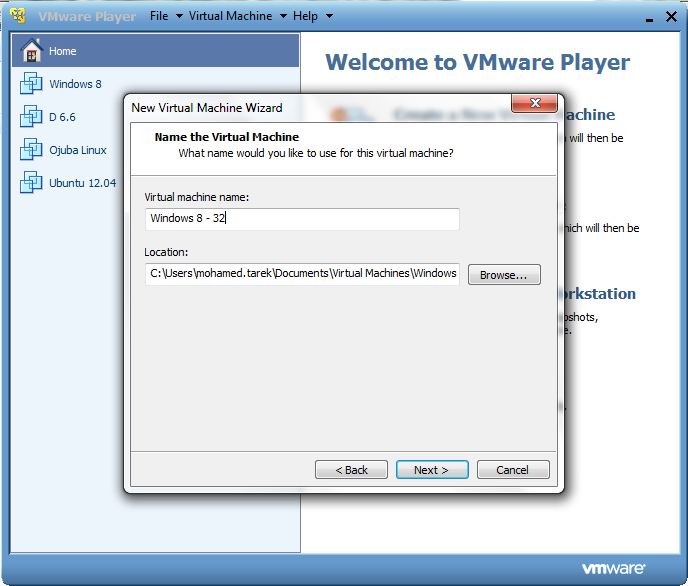Click the VMware Player logo icon
The width and height of the screenshot is (688, 586).
pyautogui.click(x=18, y=16)
